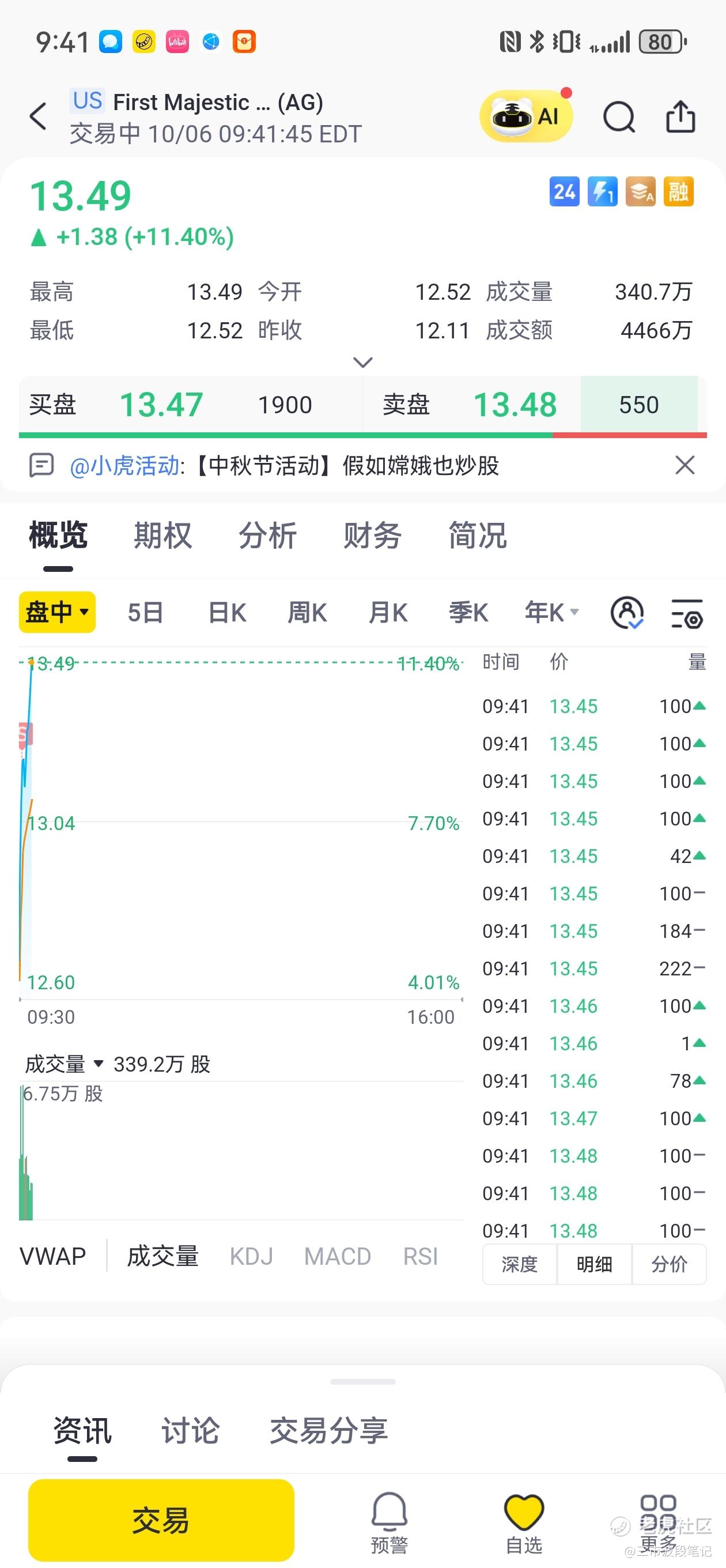
Task: Tap the bid price 13.47
Action: [161, 404]
